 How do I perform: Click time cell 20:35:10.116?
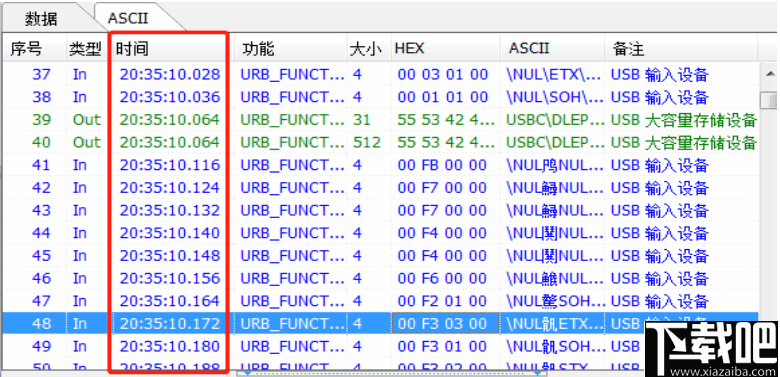click(170, 165)
